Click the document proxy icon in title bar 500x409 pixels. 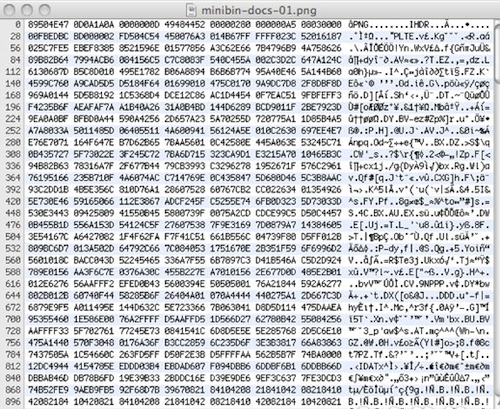pyautogui.click(x=191, y=10)
